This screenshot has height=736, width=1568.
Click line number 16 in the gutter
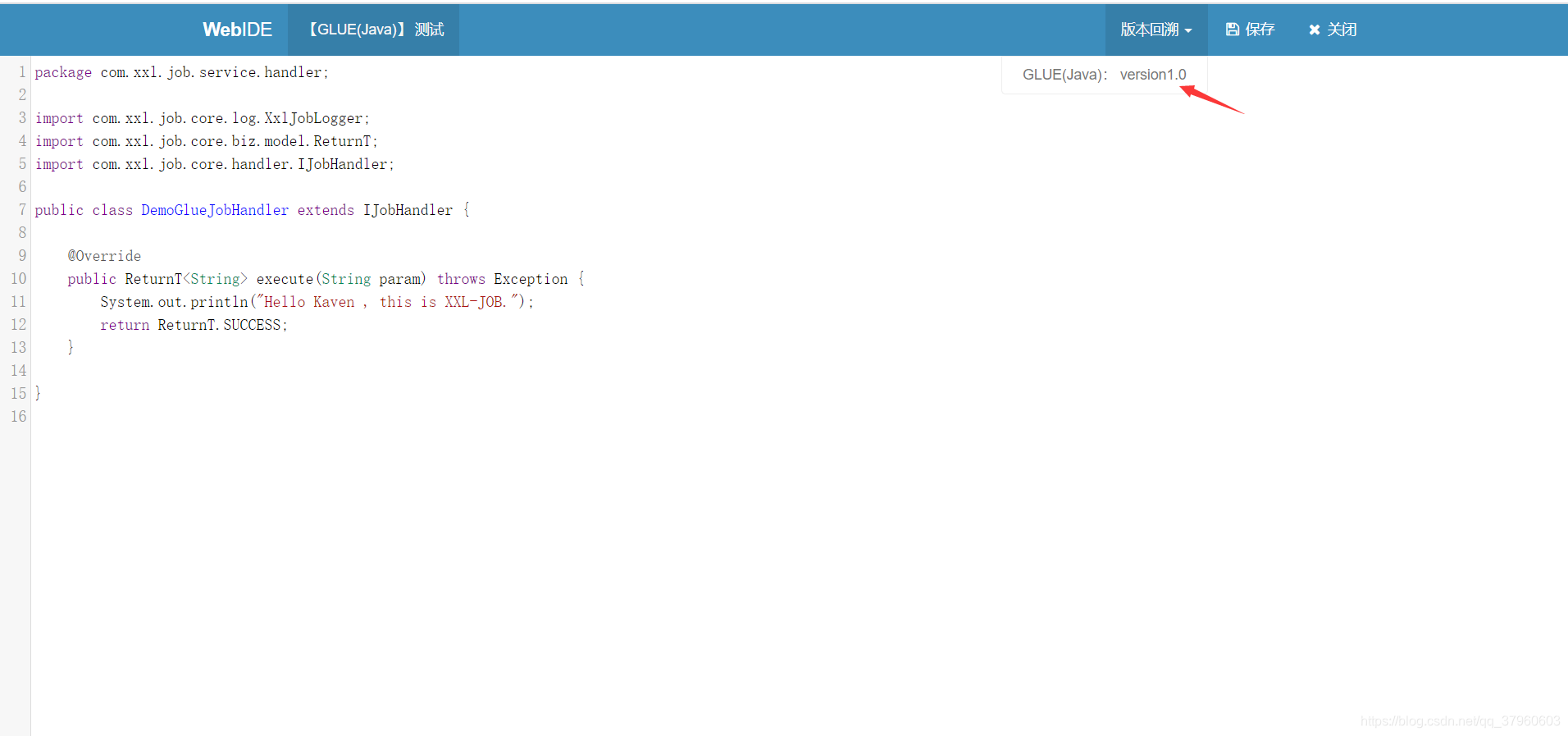[18, 417]
